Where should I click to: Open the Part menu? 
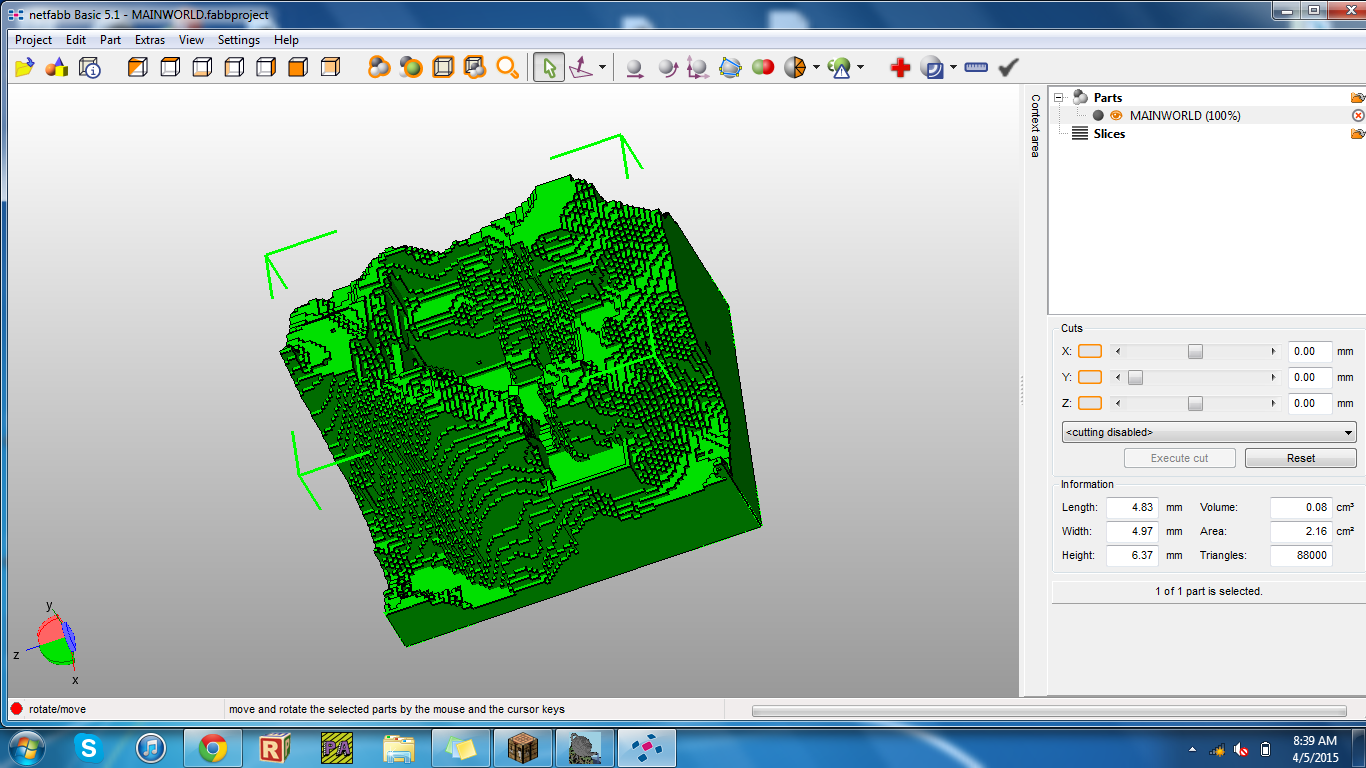110,40
